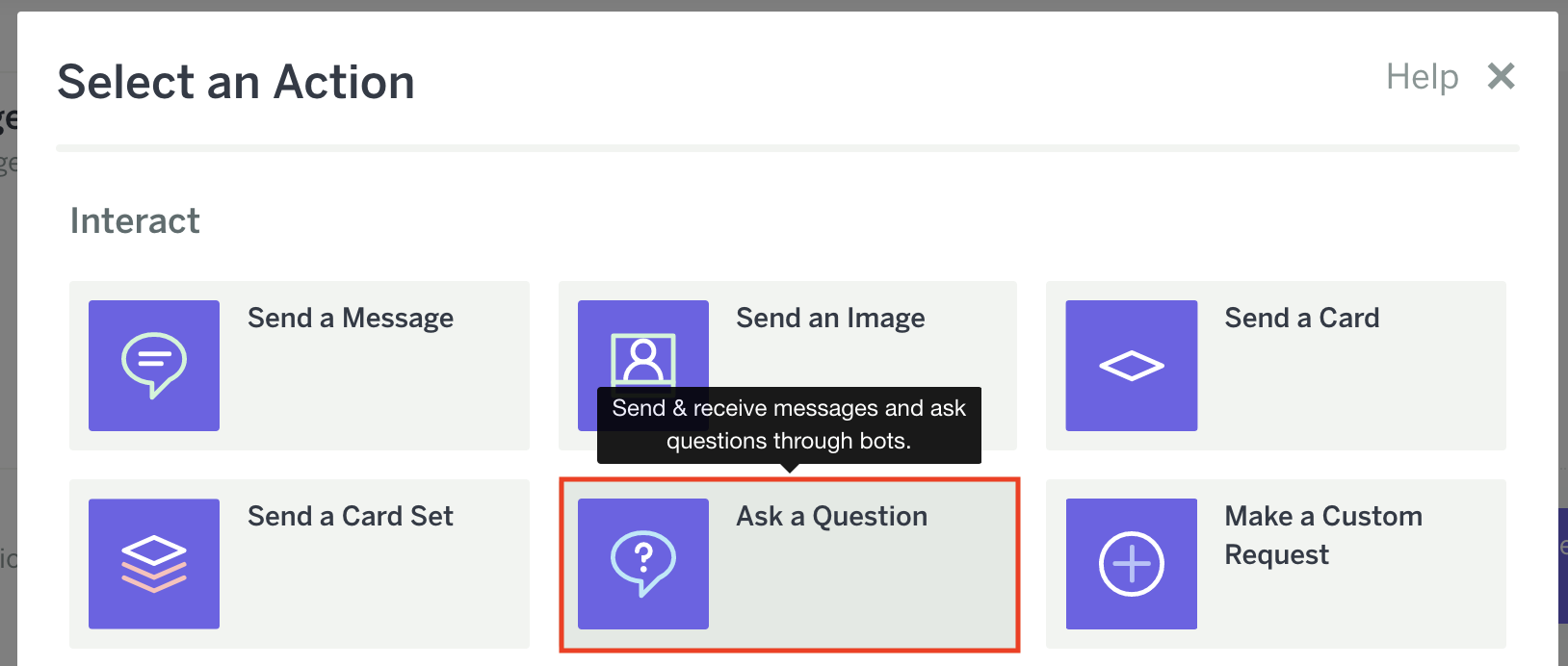This screenshot has width=1568, height=666.
Task: Select the "Send a Card" text label
Action: tap(1301, 319)
